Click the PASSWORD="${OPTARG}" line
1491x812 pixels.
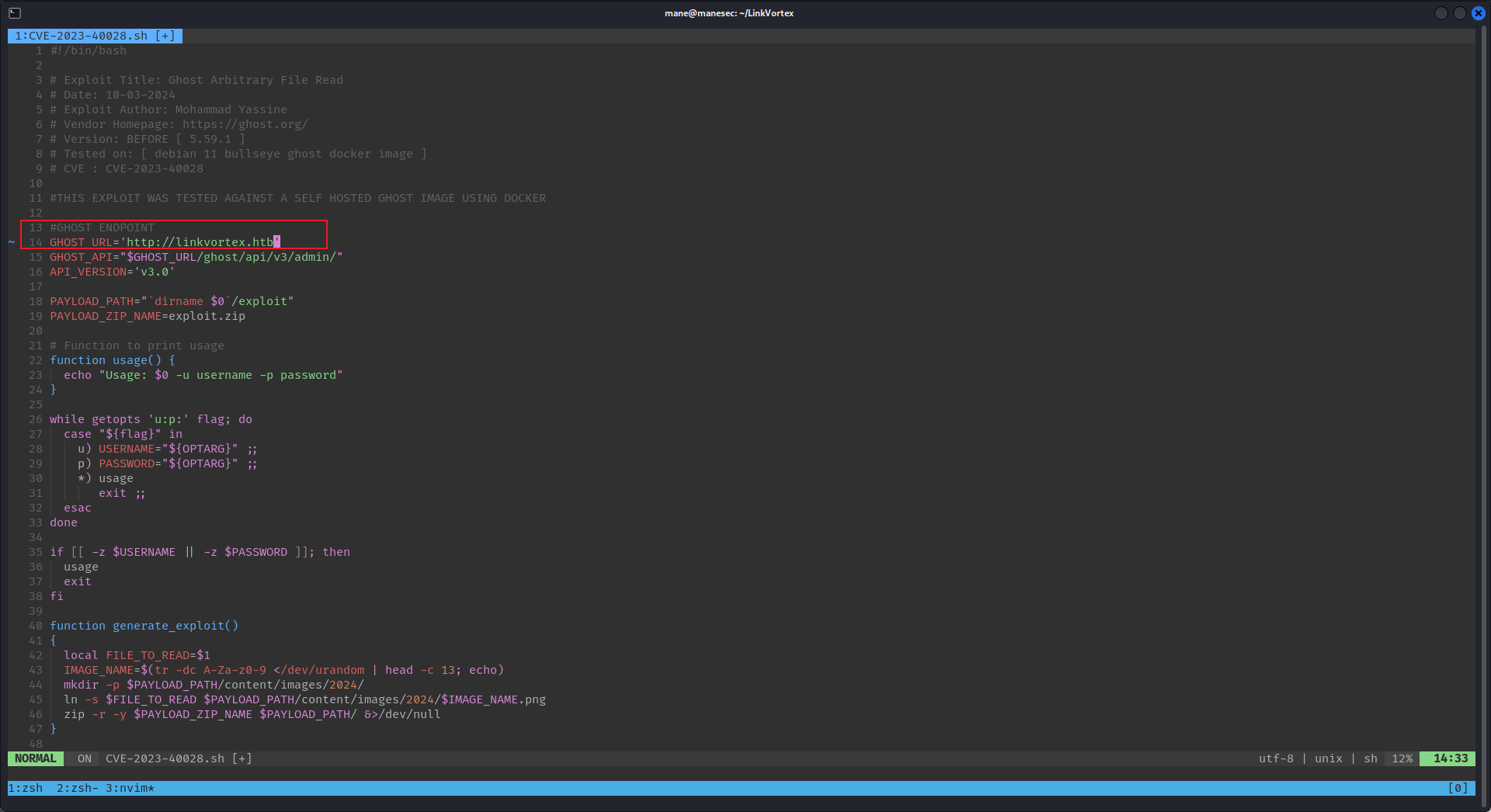(x=168, y=463)
